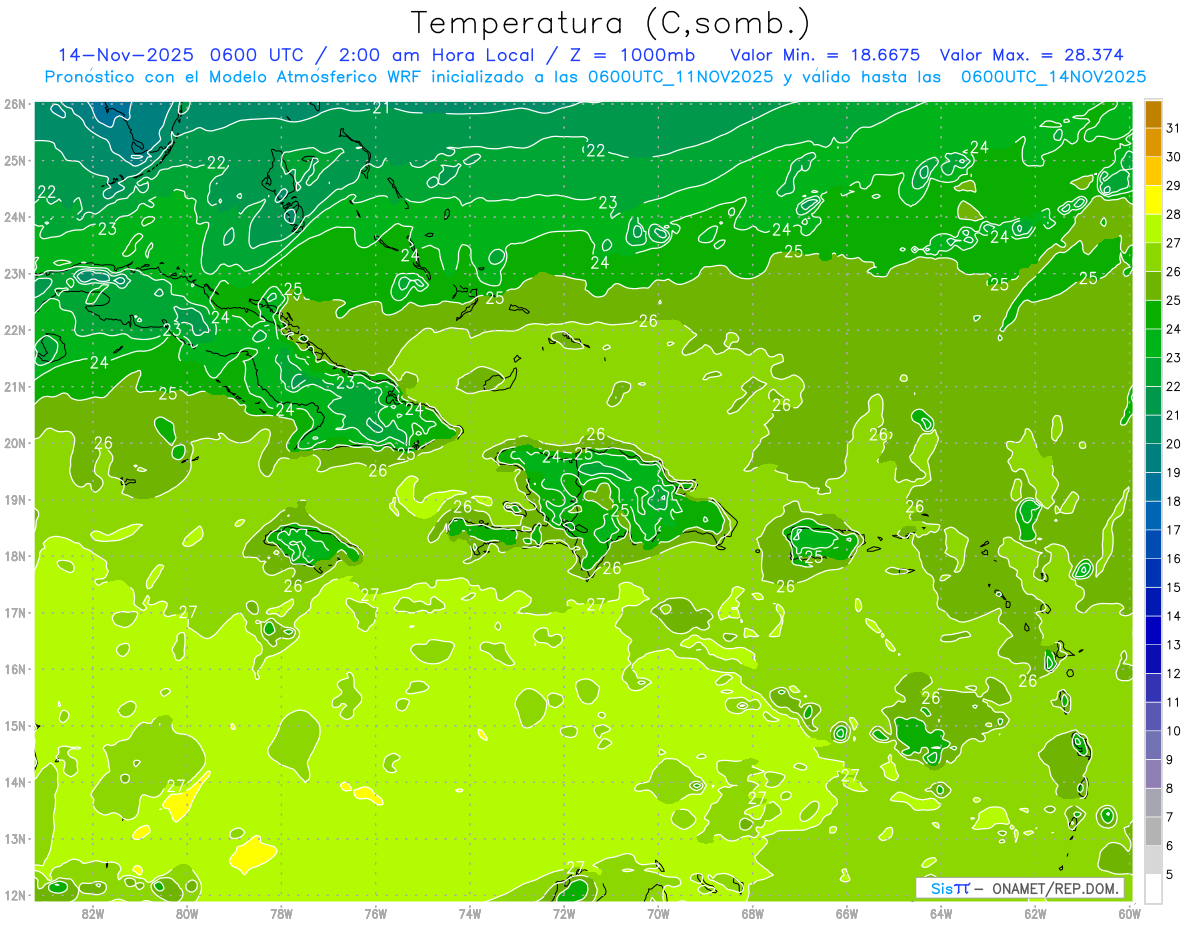
Task: Click the 'ONAMET/REP.DOM.' logo label
Action: tap(1057, 888)
